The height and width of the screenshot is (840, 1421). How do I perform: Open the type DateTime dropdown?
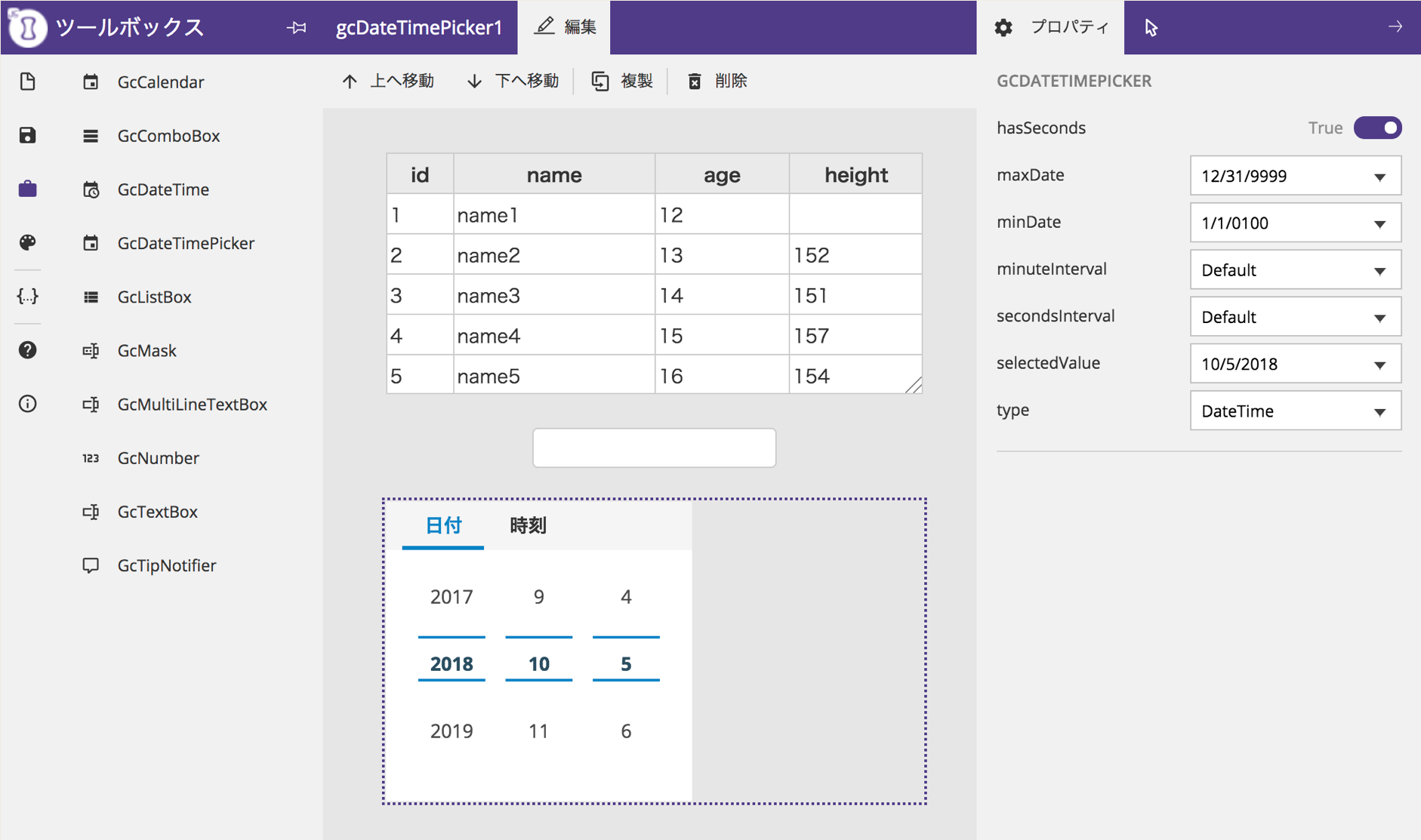pyautogui.click(x=1296, y=411)
